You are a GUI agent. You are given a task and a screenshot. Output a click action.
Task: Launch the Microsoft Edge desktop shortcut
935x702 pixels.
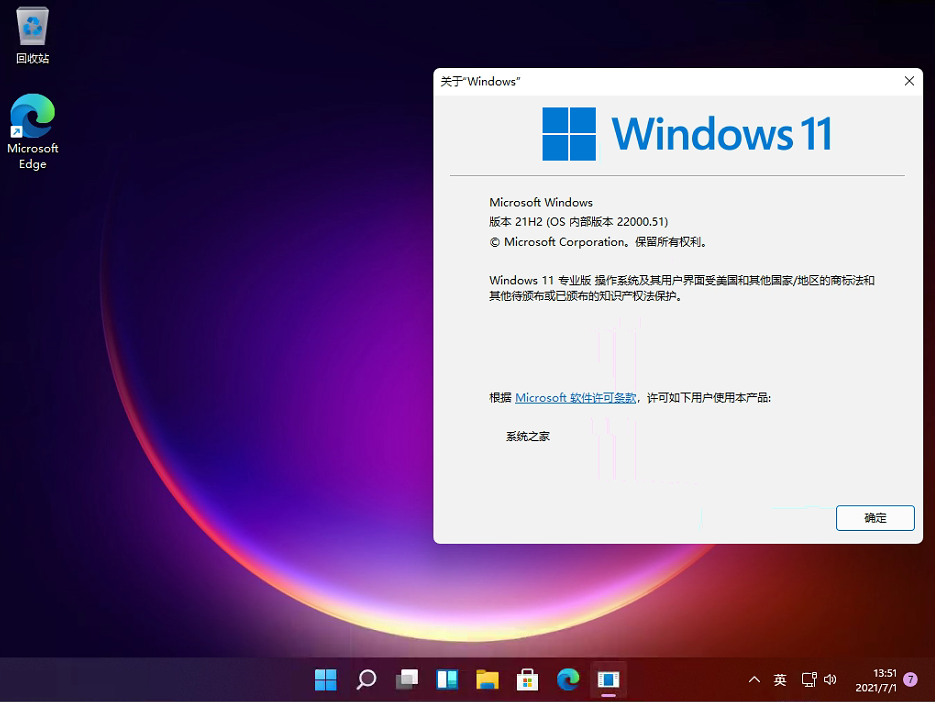tap(32, 115)
